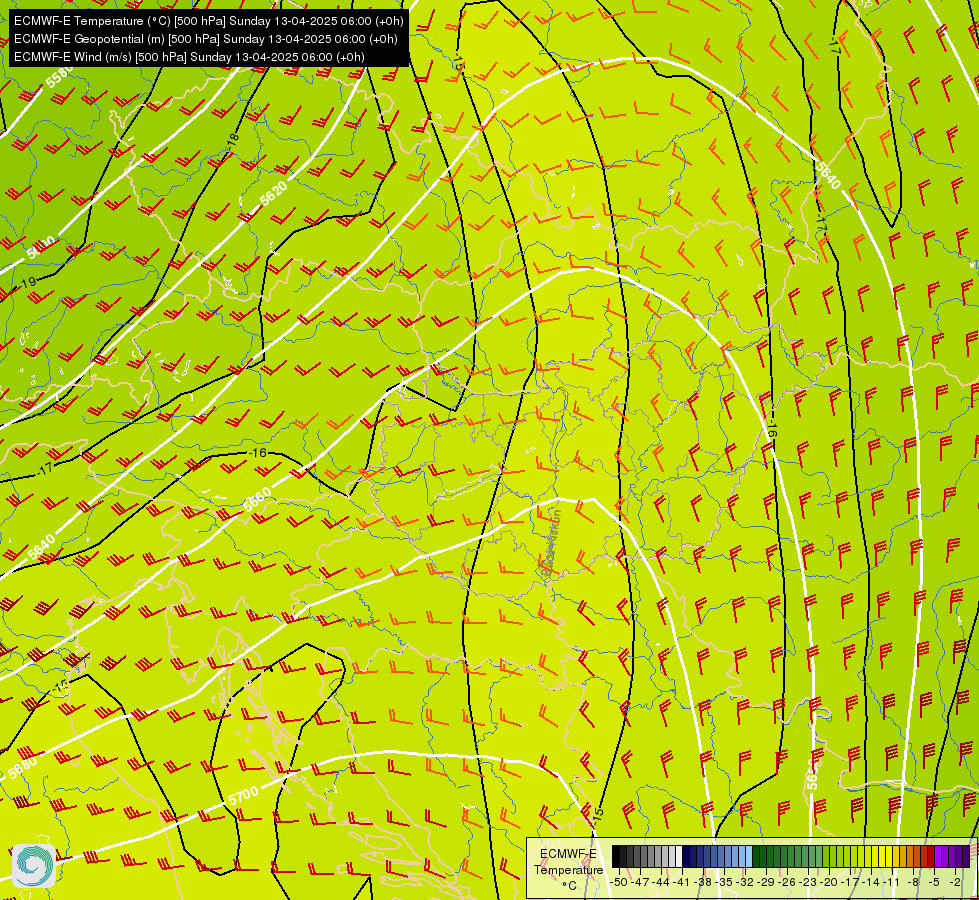Click the -8 label in the legend

pyautogui.click(x=913, y=882)
